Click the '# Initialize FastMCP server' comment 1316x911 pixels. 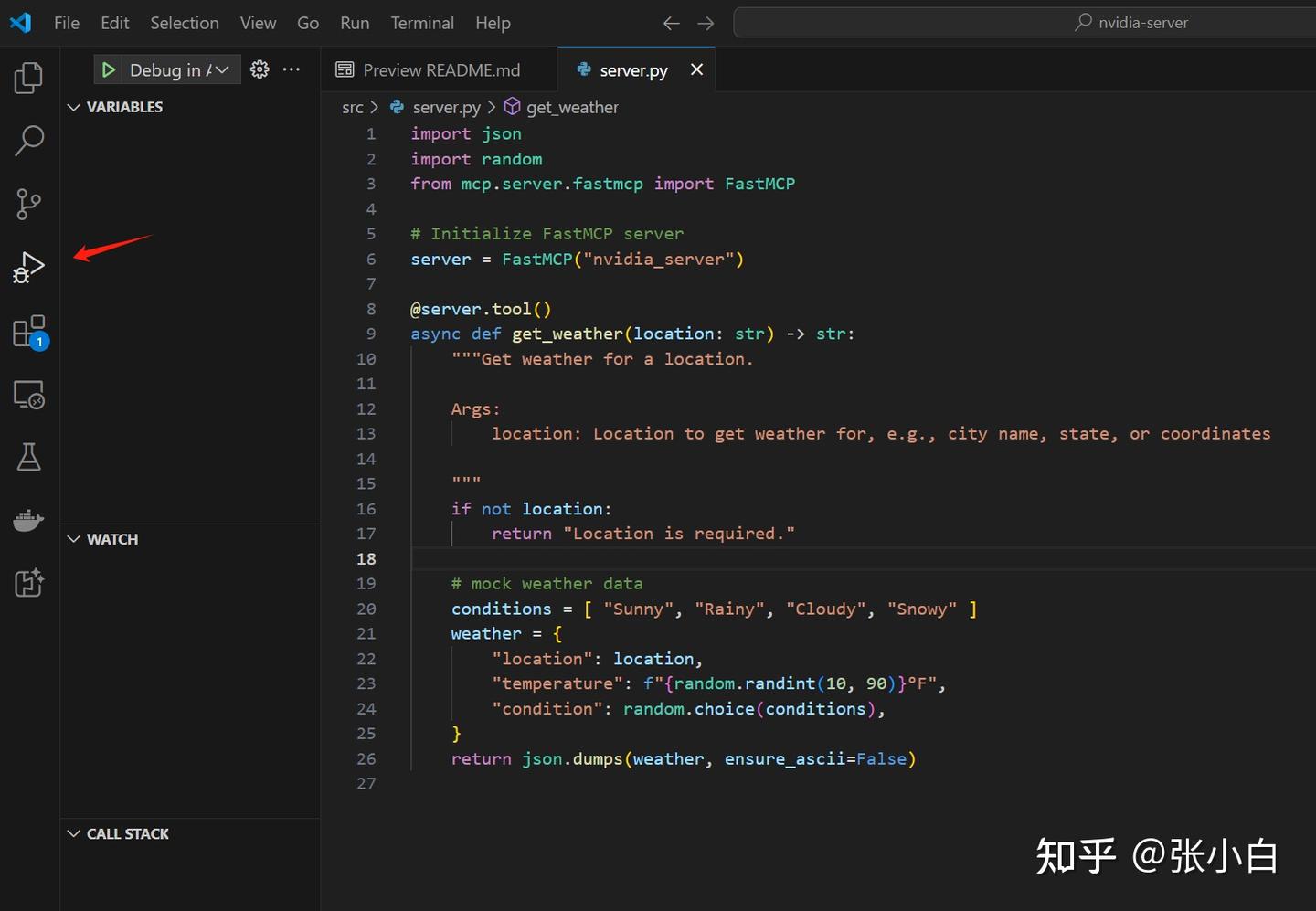point(547,234)
